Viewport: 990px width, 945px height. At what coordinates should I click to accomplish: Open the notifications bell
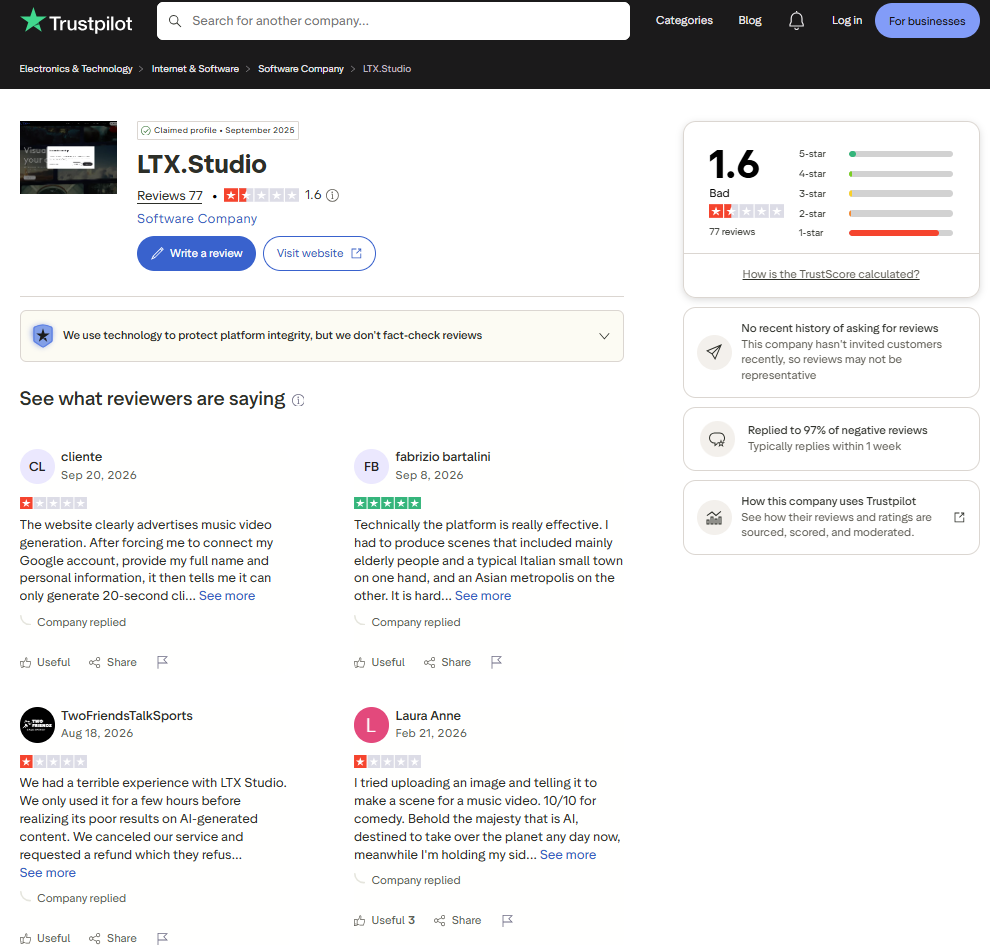click(796, 21)
